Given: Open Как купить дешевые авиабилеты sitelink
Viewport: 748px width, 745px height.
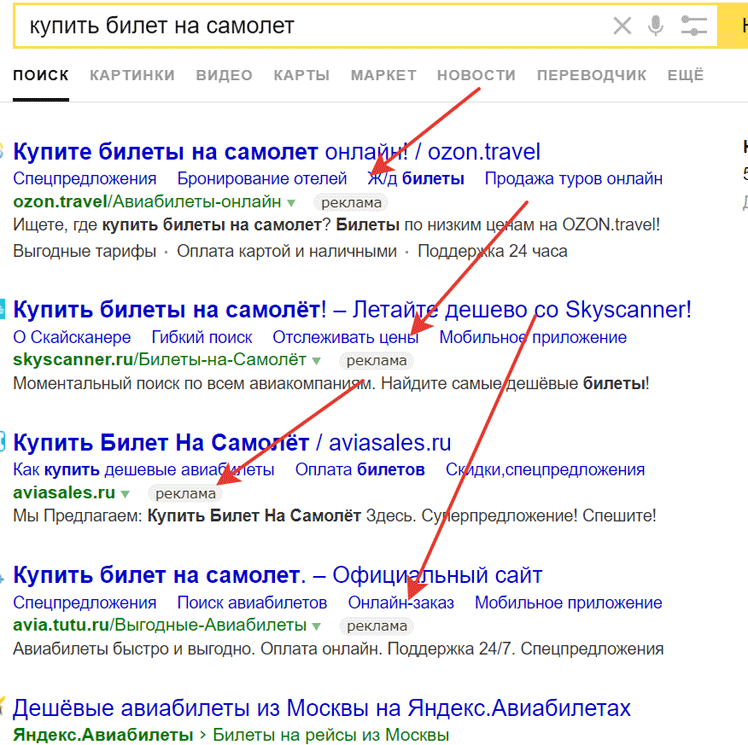Looking at the screenshot, I should click(x=144, y=470).
